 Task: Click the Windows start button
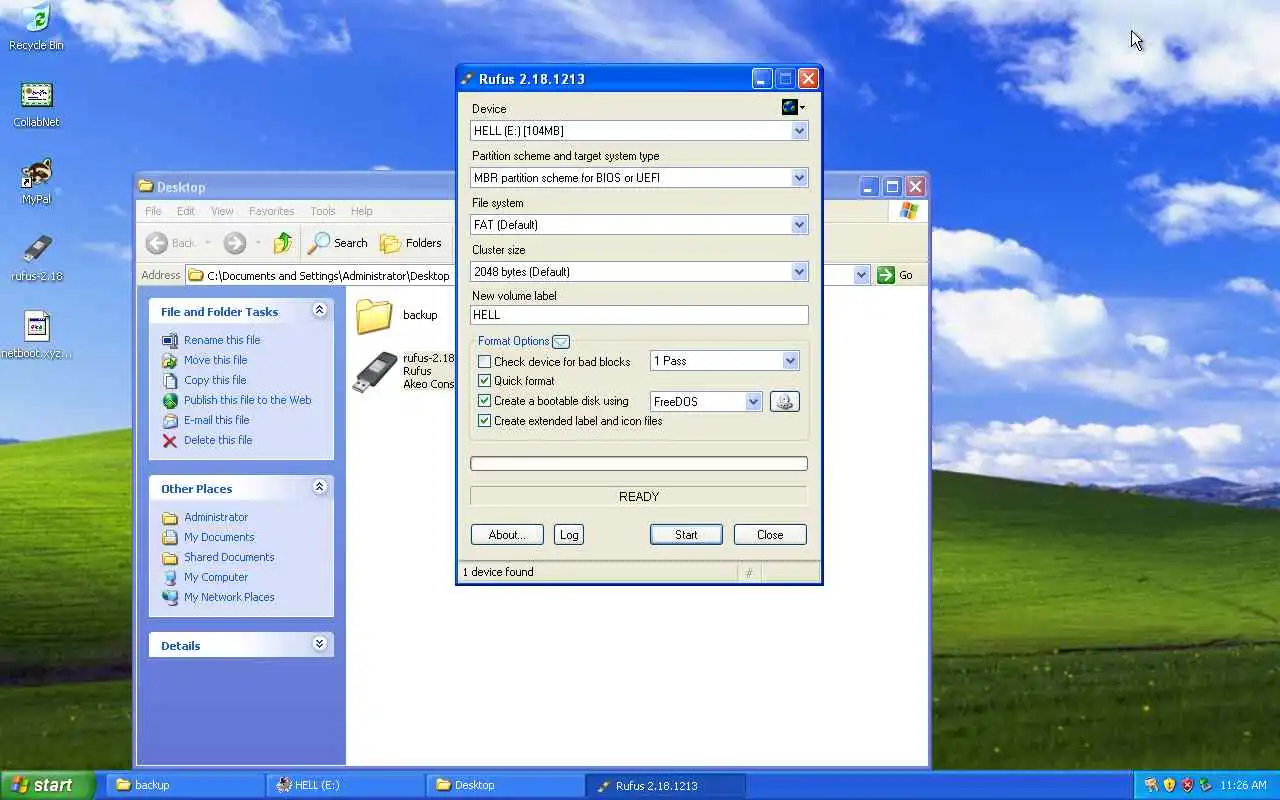[x=48, y=785]
